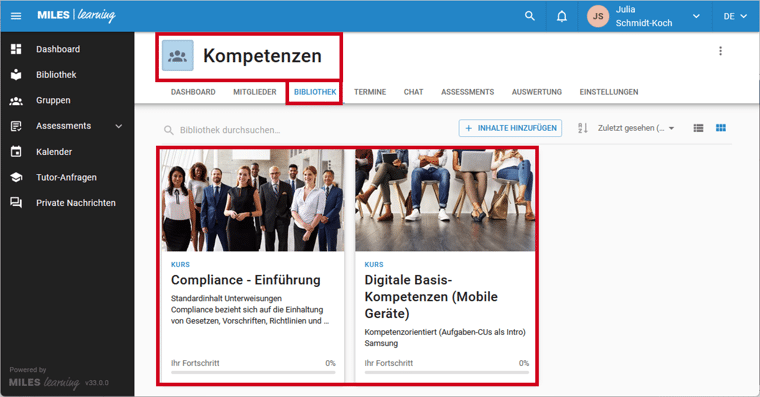
Task: Click the sort order A-Z icon
Action: (x=583, y=128)
